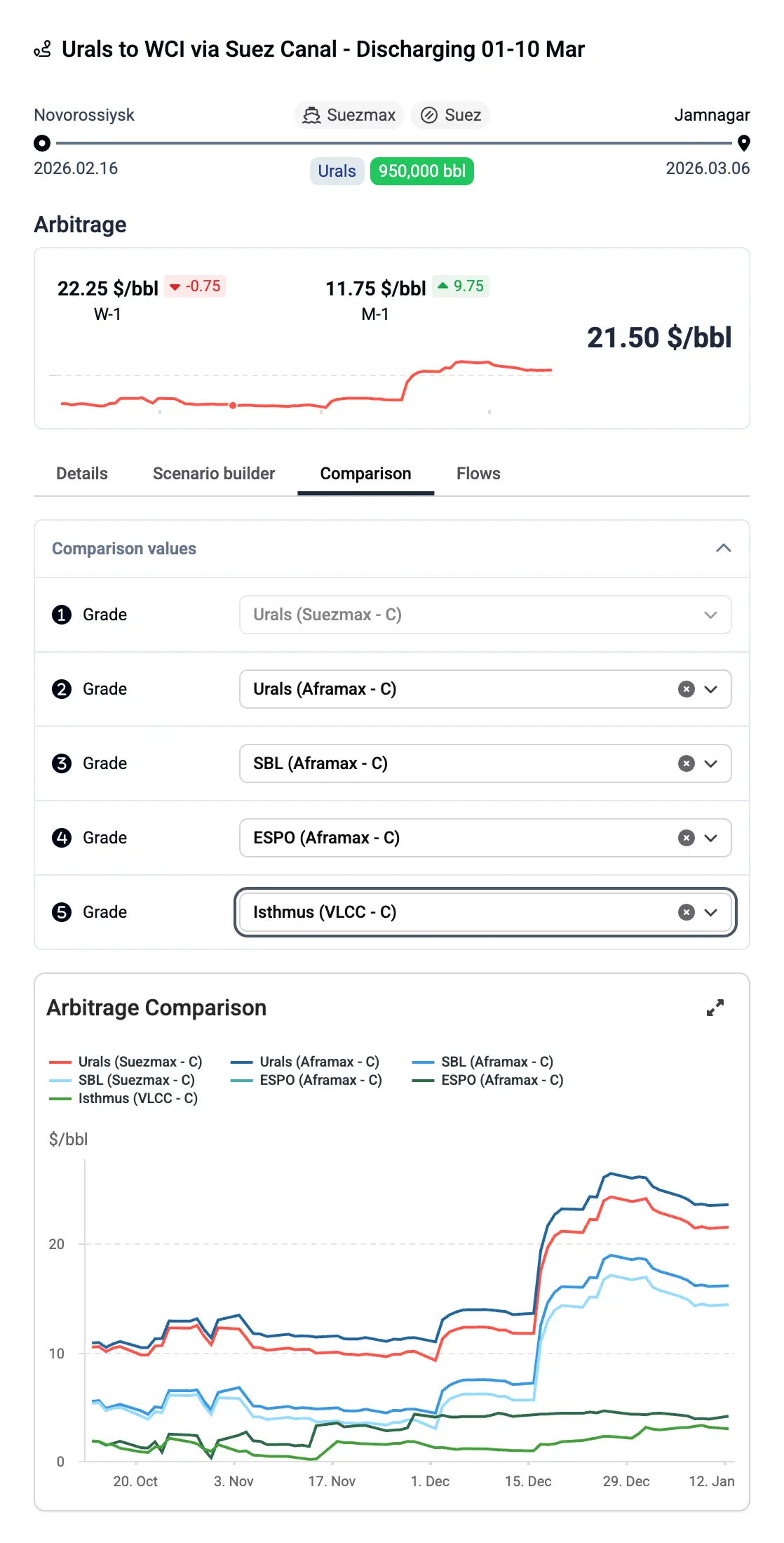Click the green up arrow next to 9.75
Viewport: 784px width, 1543px height.
(442, 286)
